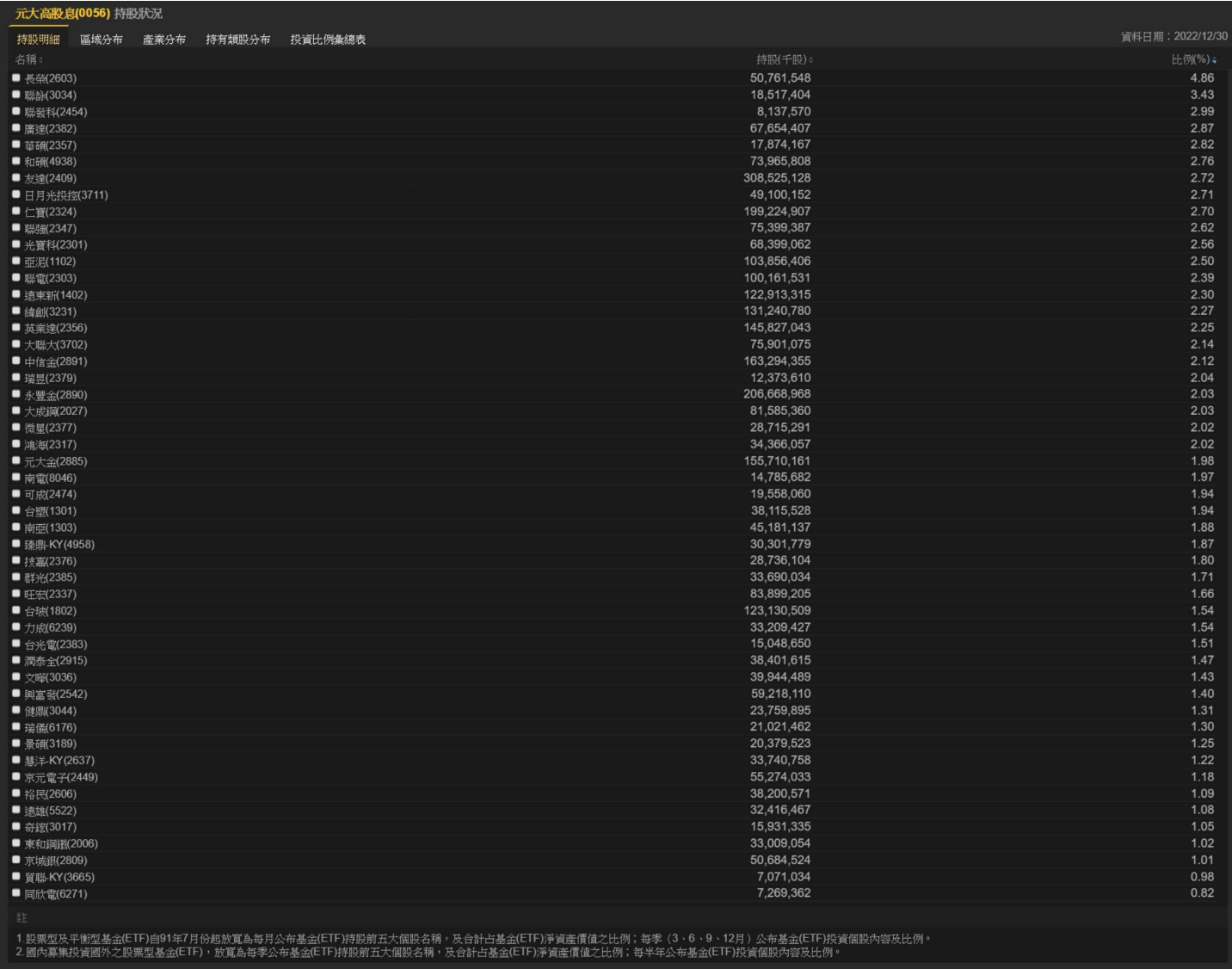Viewport: 1232px width, 969px height.
Task: Check the 旺宏(2337) row box
Action: click(x=16, y=594)
